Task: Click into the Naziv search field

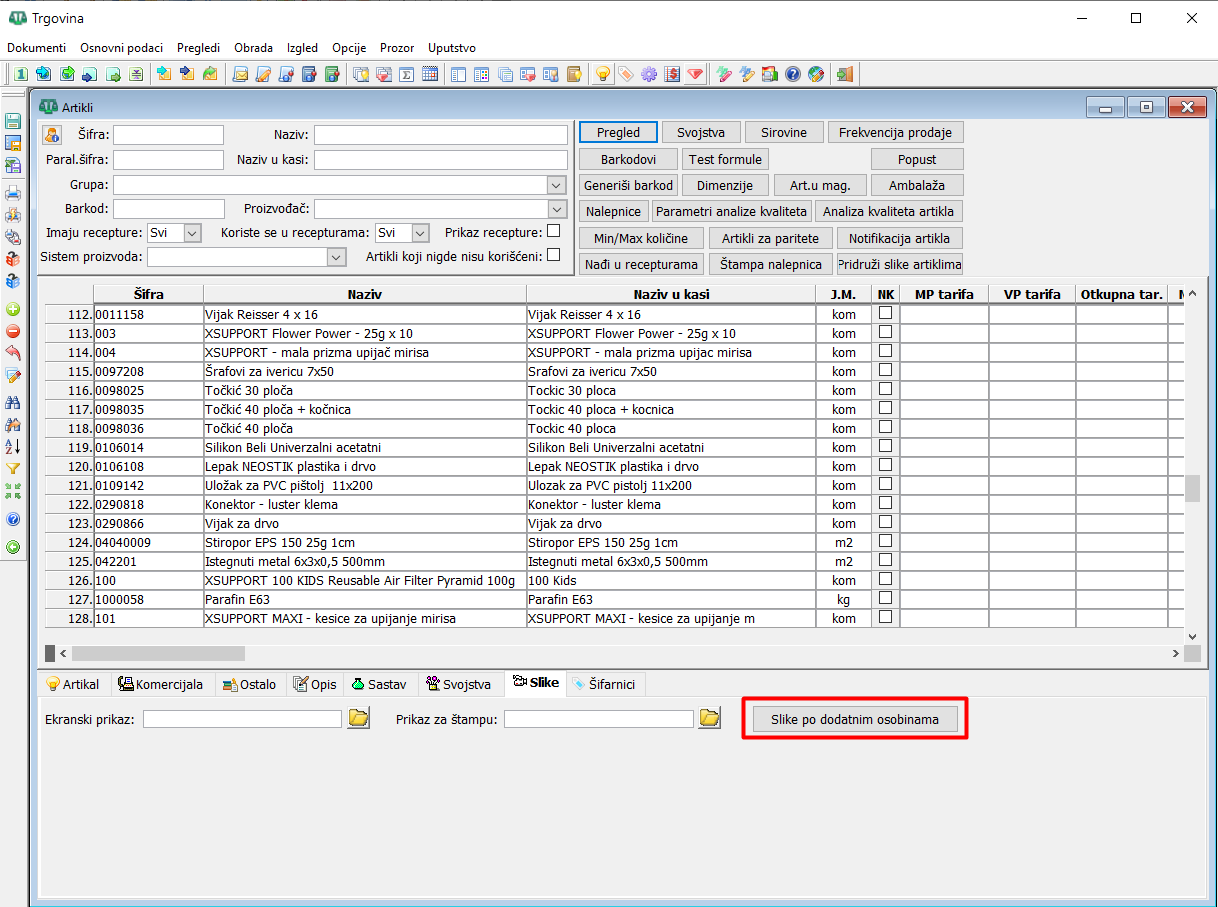Action: point(440,135)
